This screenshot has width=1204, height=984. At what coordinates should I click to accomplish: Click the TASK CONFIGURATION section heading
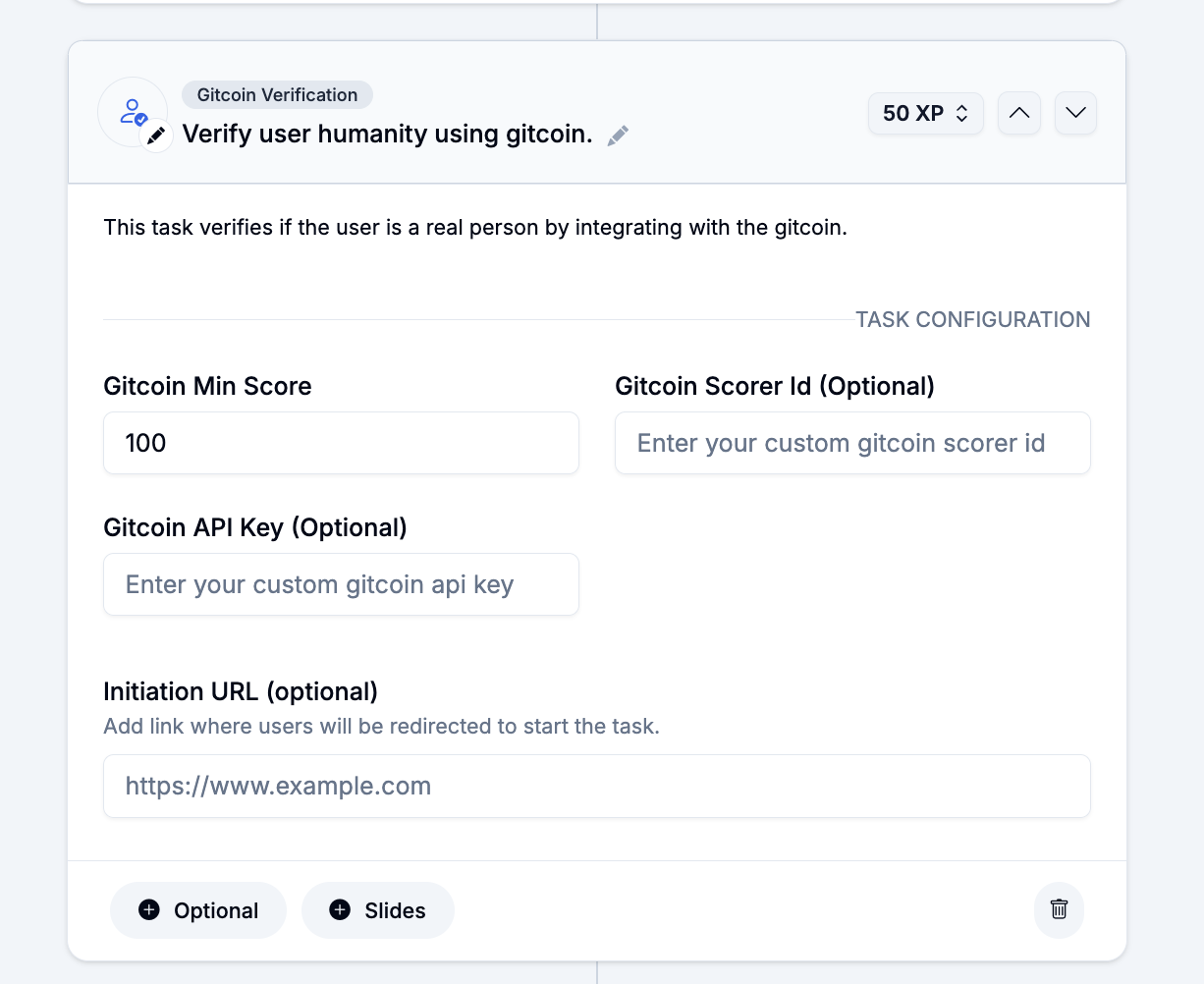[x=972, y=319]
